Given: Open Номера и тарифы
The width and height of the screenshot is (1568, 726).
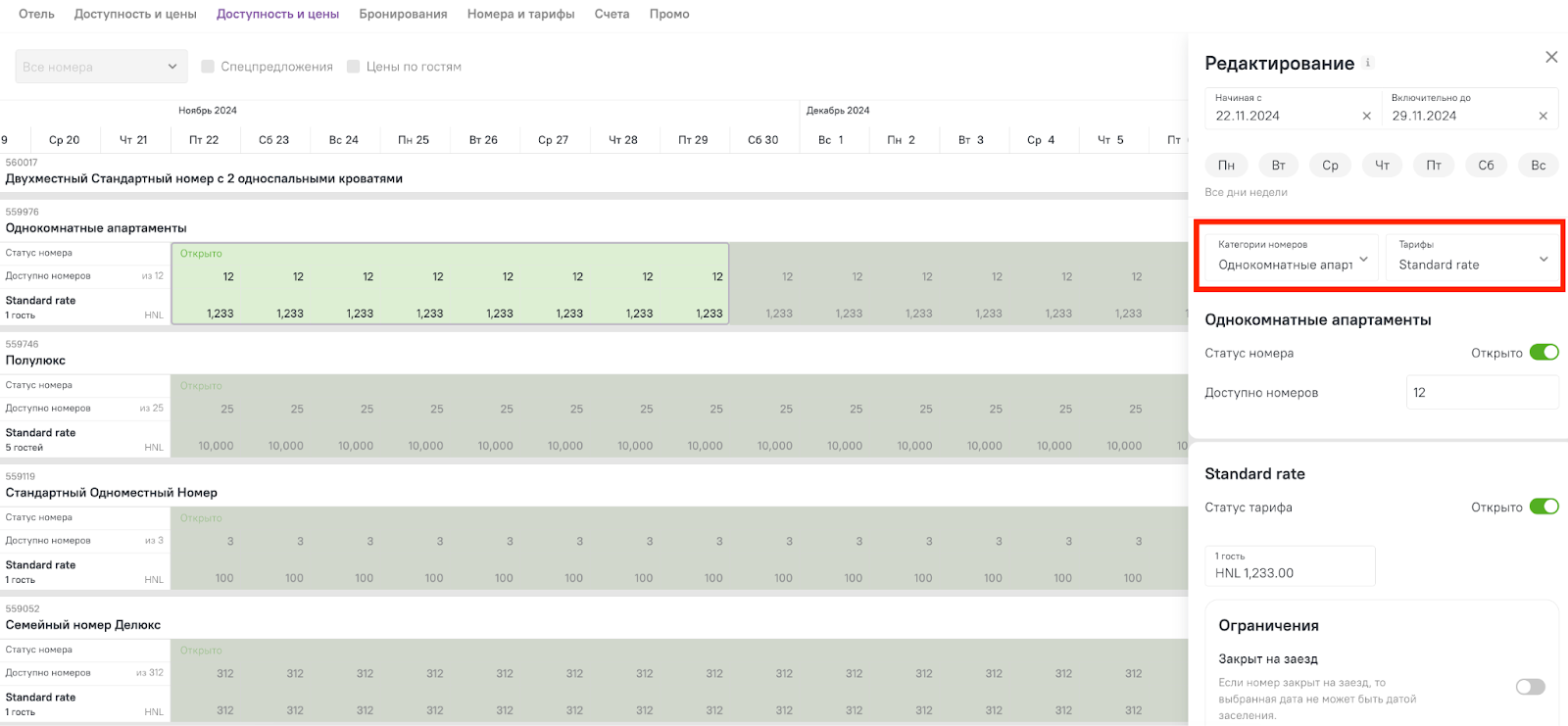Looking at the screenshot, I should pyautogui.click(x=520, y=14).
